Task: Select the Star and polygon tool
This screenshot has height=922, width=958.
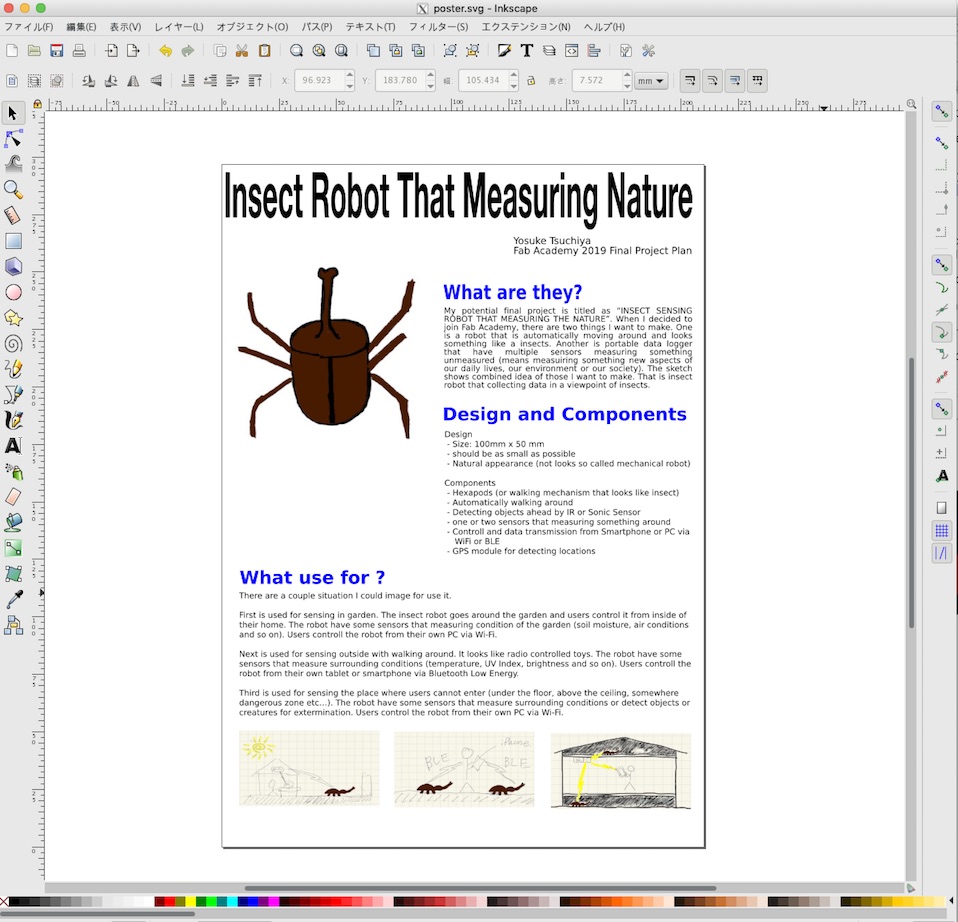Action: tap(13, 318)
